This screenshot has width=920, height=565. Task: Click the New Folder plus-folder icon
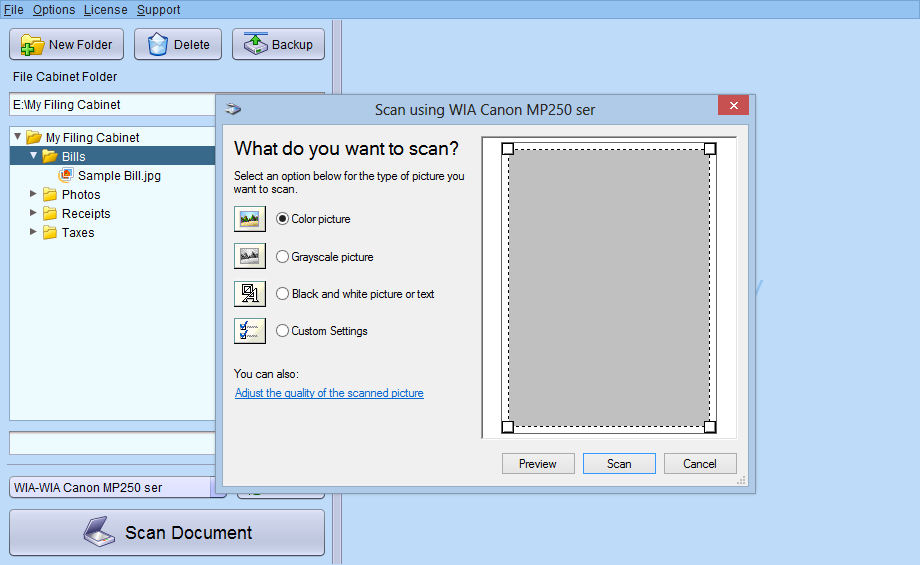coord(32,45)
